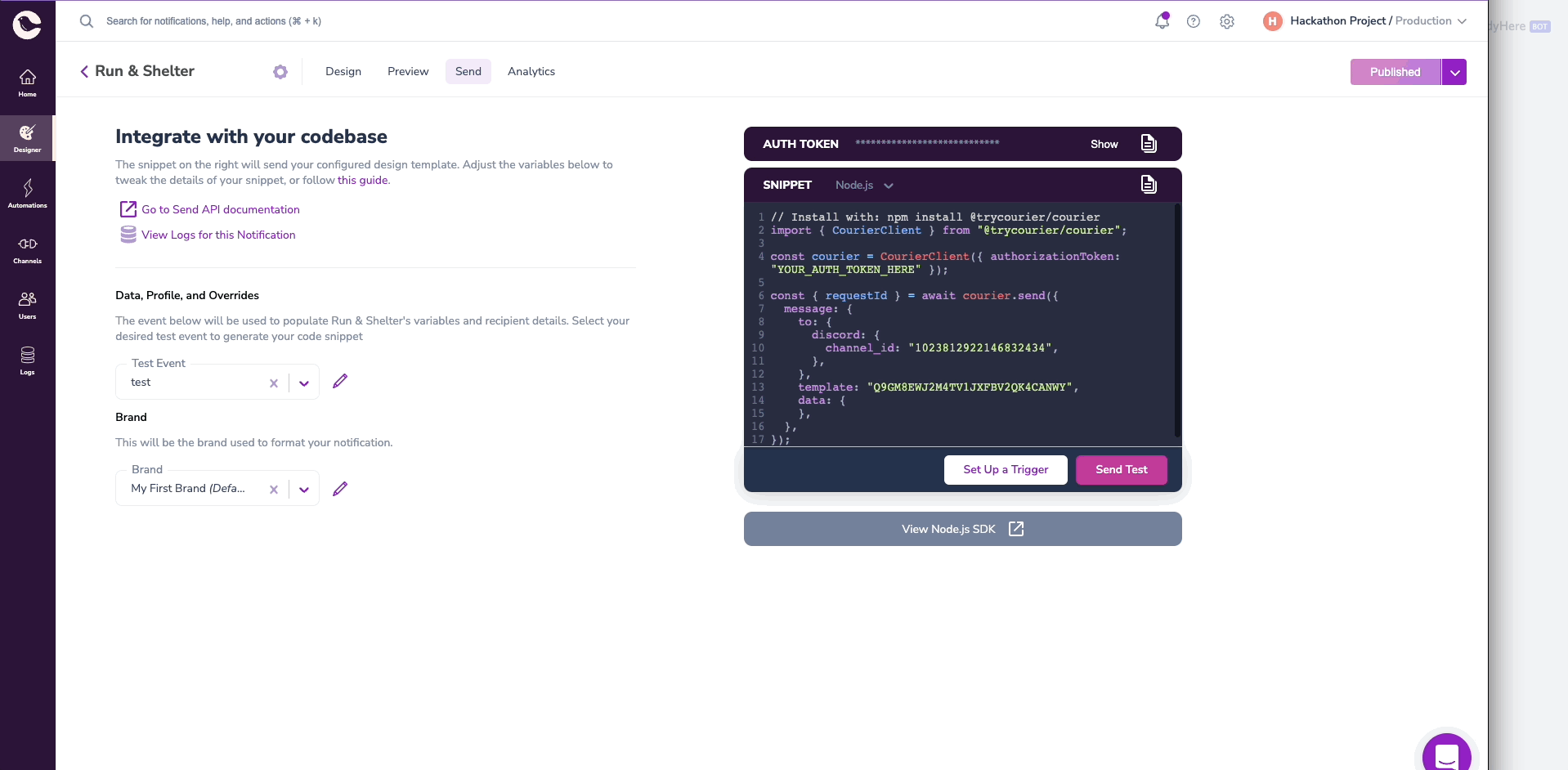The height and width of the screenshot is (770, 1568).
Task: Clear the selected Test Event
Action: pos(274,383)
